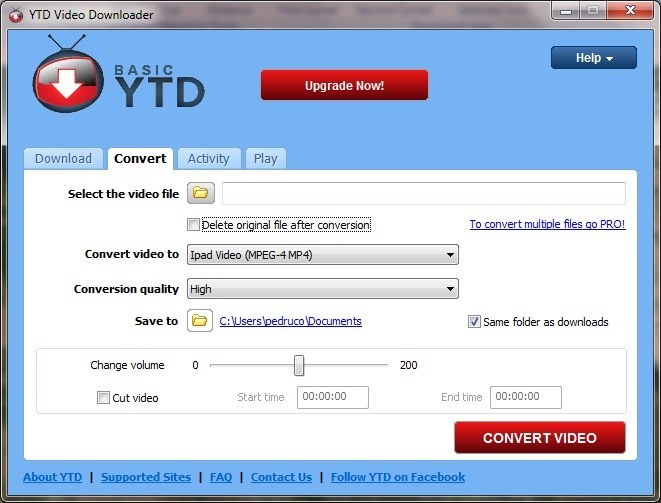Uncheck Same folder as downloads
The height and width of the screenshot is (503, 661).
[x=474, y=322]
